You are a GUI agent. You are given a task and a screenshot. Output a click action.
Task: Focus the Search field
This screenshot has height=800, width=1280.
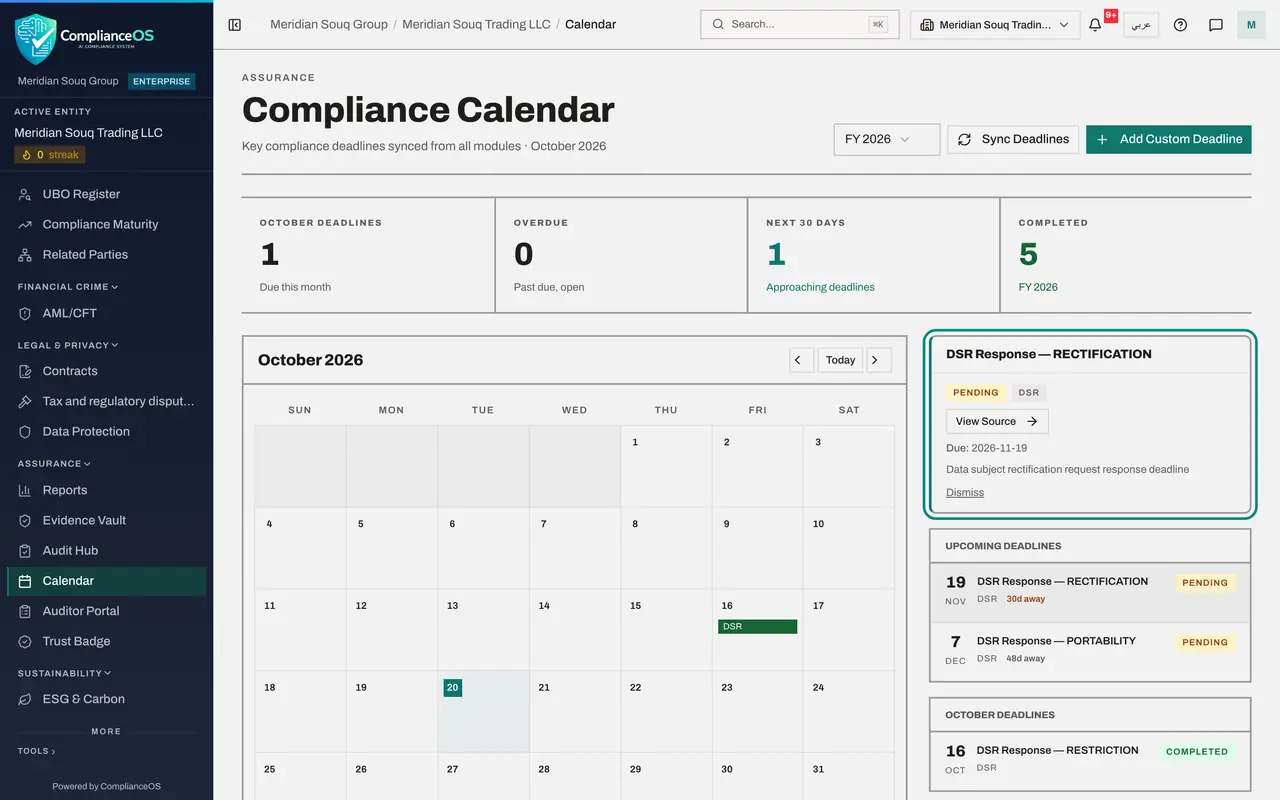pyautogui.click(x=800, y=25)
